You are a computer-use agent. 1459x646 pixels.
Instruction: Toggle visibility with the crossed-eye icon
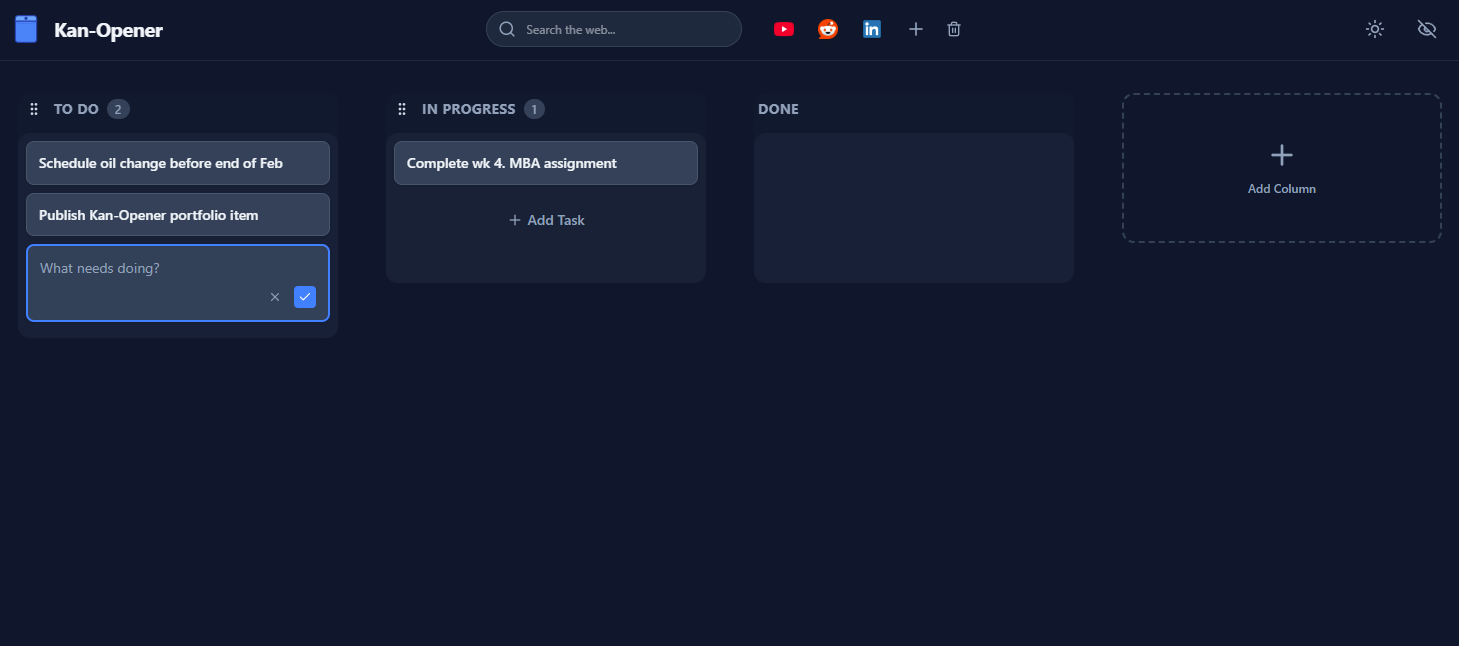click(1427, 29)
